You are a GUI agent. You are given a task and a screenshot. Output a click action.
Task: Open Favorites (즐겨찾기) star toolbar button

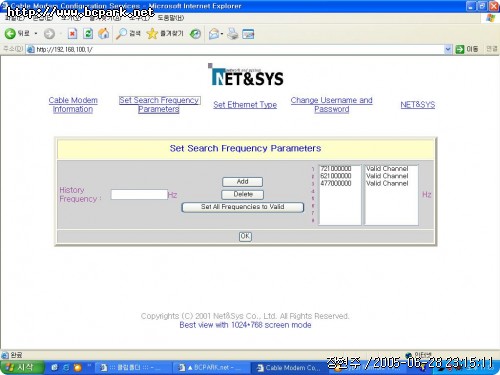pos(165,34)
